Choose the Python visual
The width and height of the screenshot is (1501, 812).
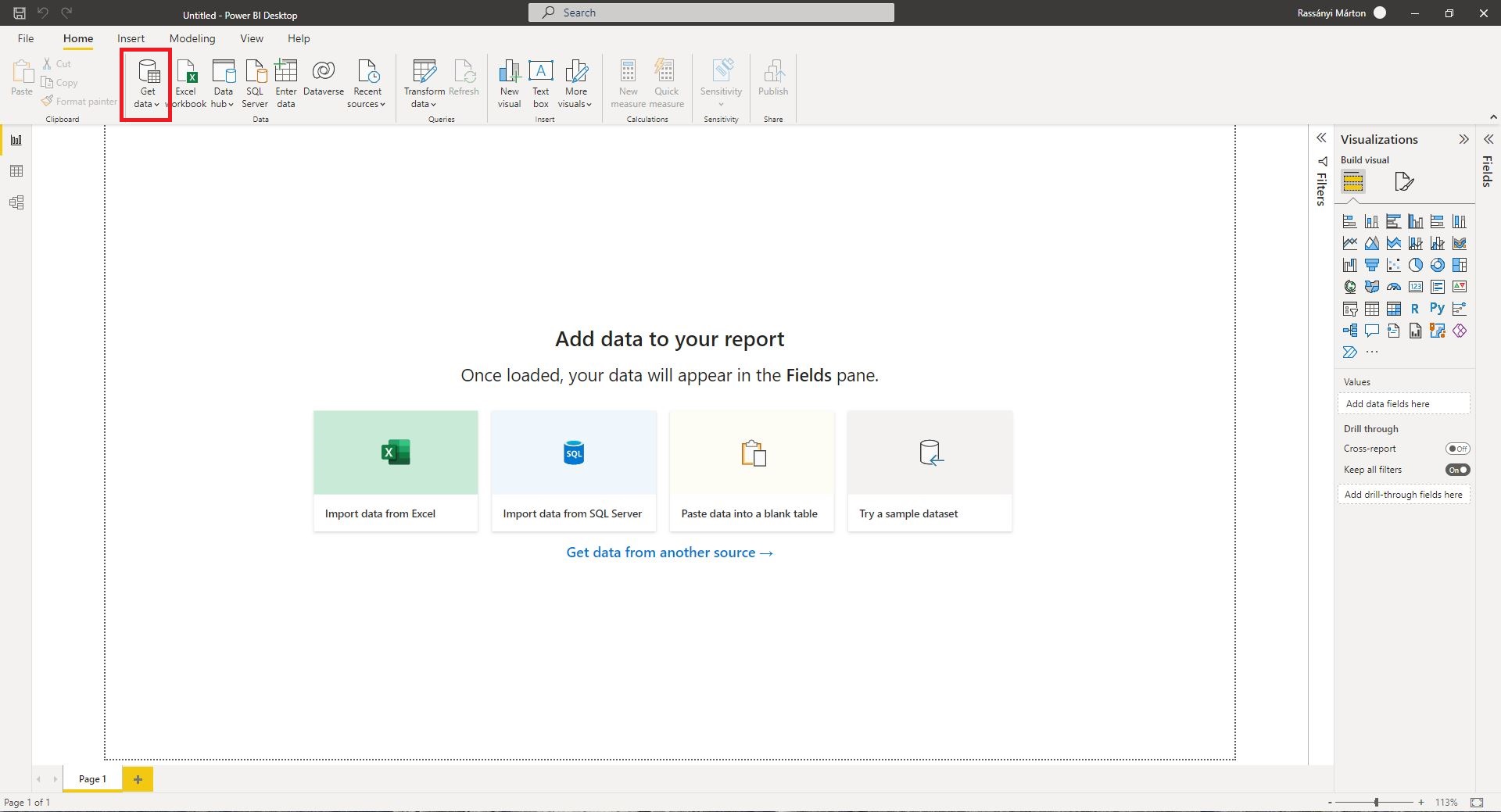tap(1438, 309)
